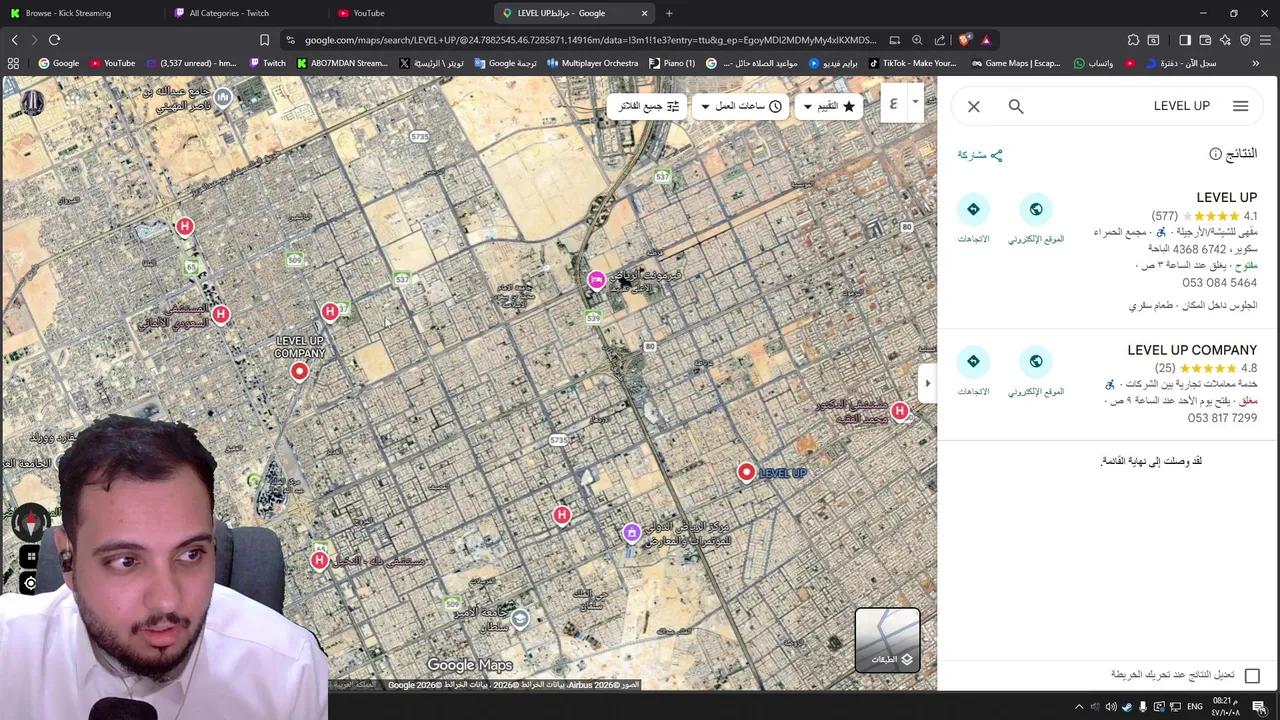Click the share page icon in address bar
This screenshot has height=720, width=1280.
940,40
